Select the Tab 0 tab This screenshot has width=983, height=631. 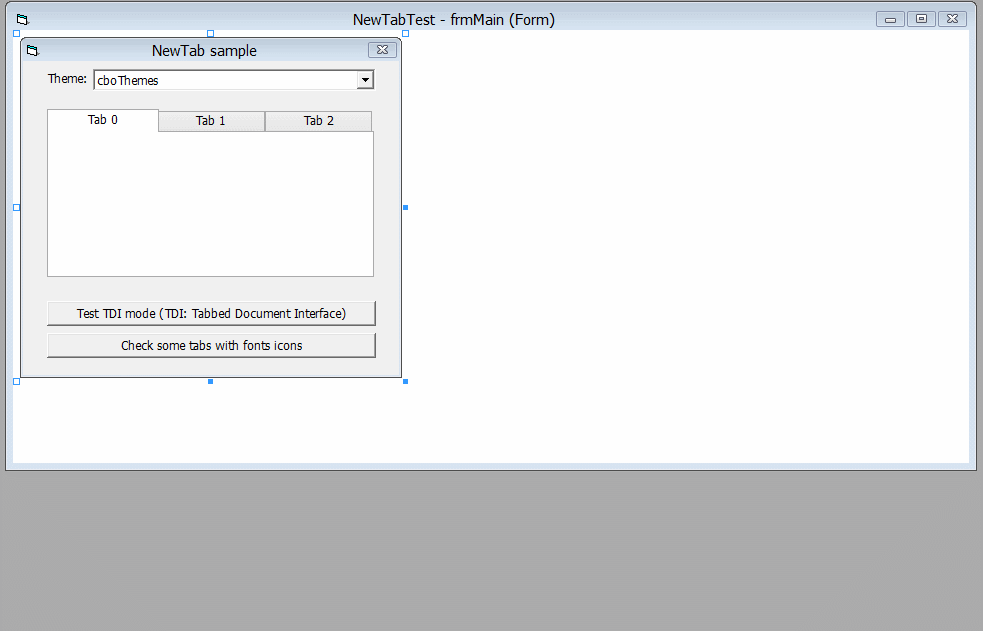(x=103, y=120)
